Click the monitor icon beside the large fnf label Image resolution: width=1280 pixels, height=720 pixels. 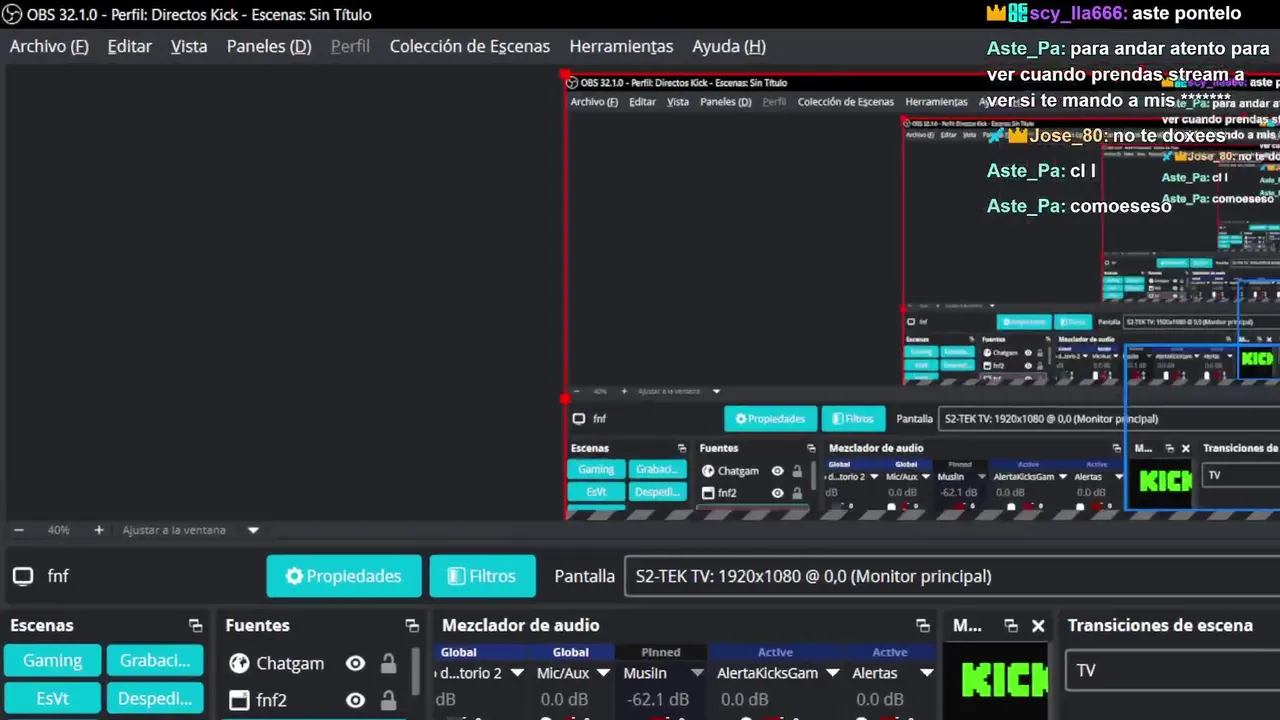(23, 576)
